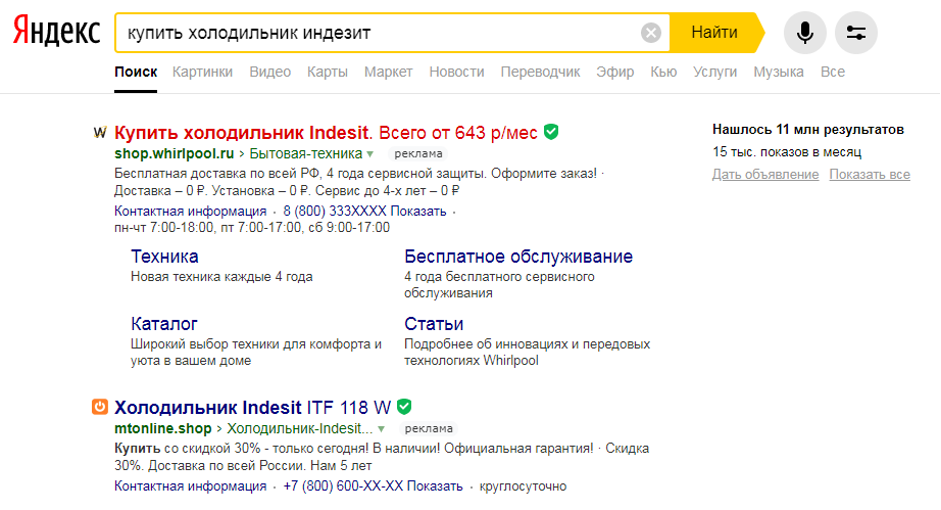Go to the Услуги tab
941x510 pixels.
(715, 72)
